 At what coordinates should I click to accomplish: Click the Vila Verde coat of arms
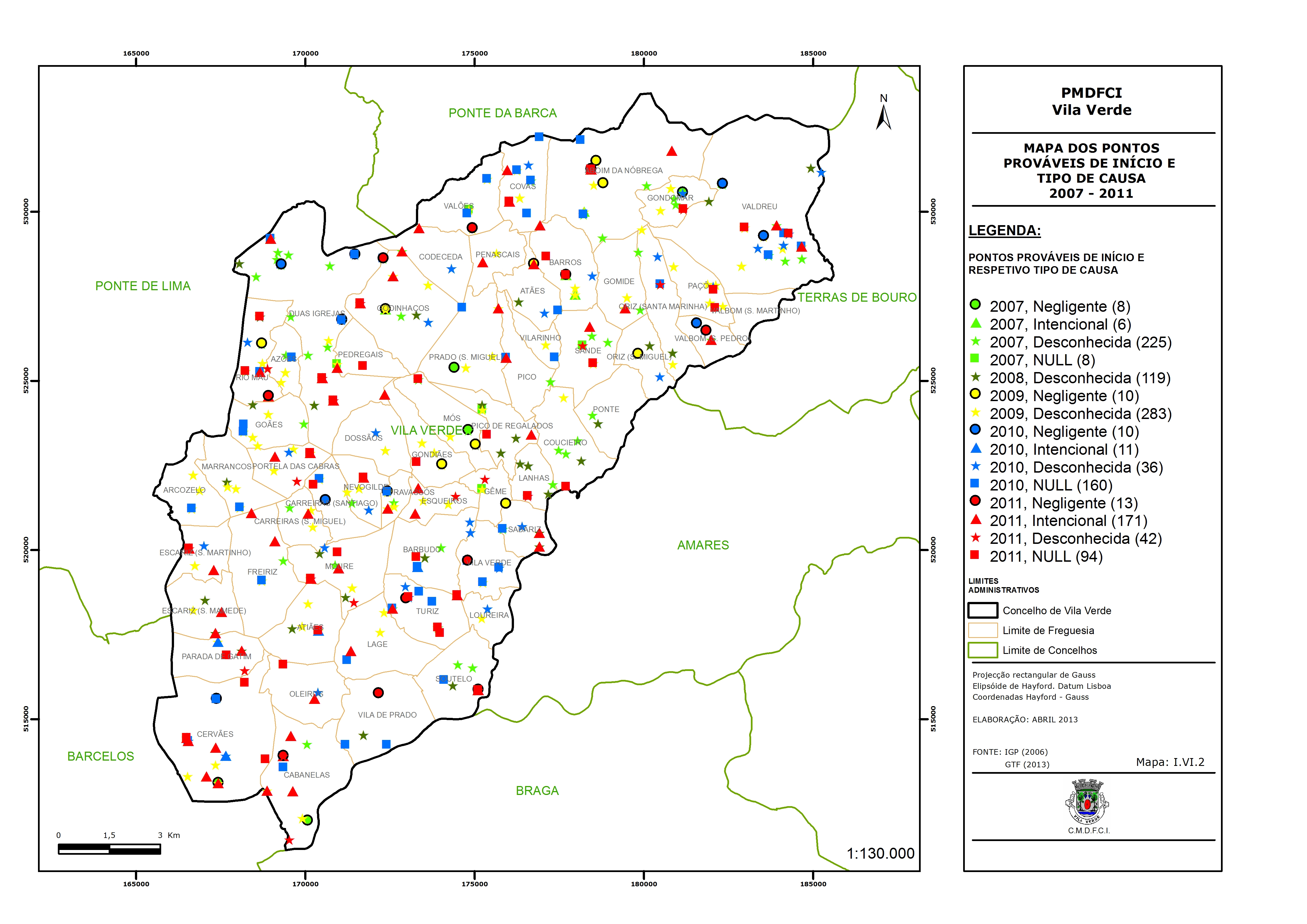pos(1087,802)
